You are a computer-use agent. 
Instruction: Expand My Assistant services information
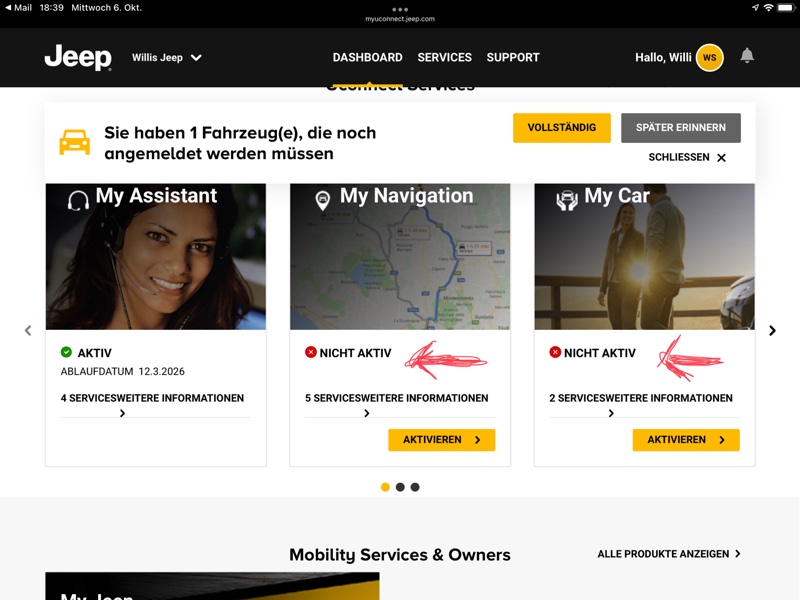(152, 404)
